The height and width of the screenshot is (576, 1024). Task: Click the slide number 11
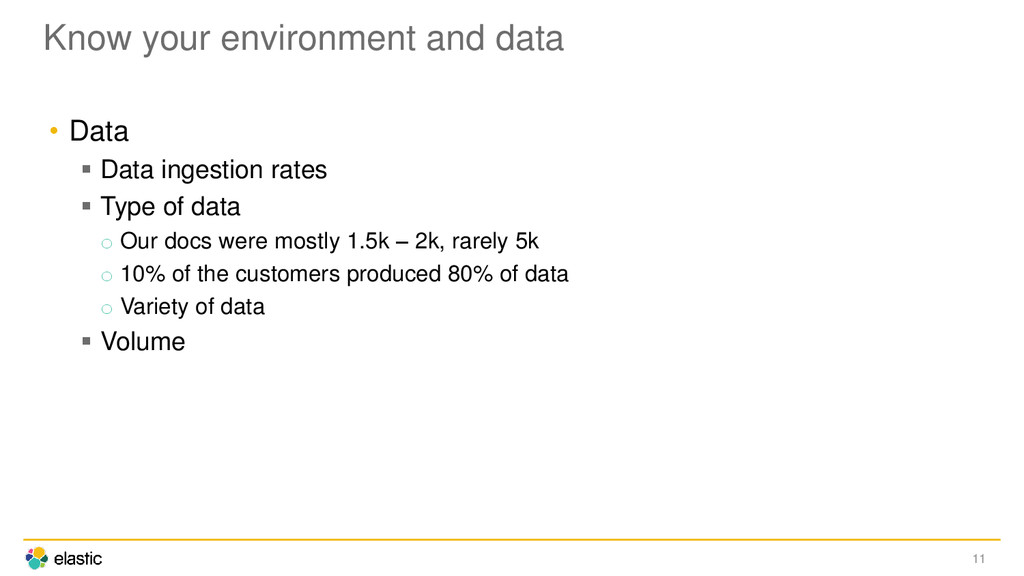point(978,559)
